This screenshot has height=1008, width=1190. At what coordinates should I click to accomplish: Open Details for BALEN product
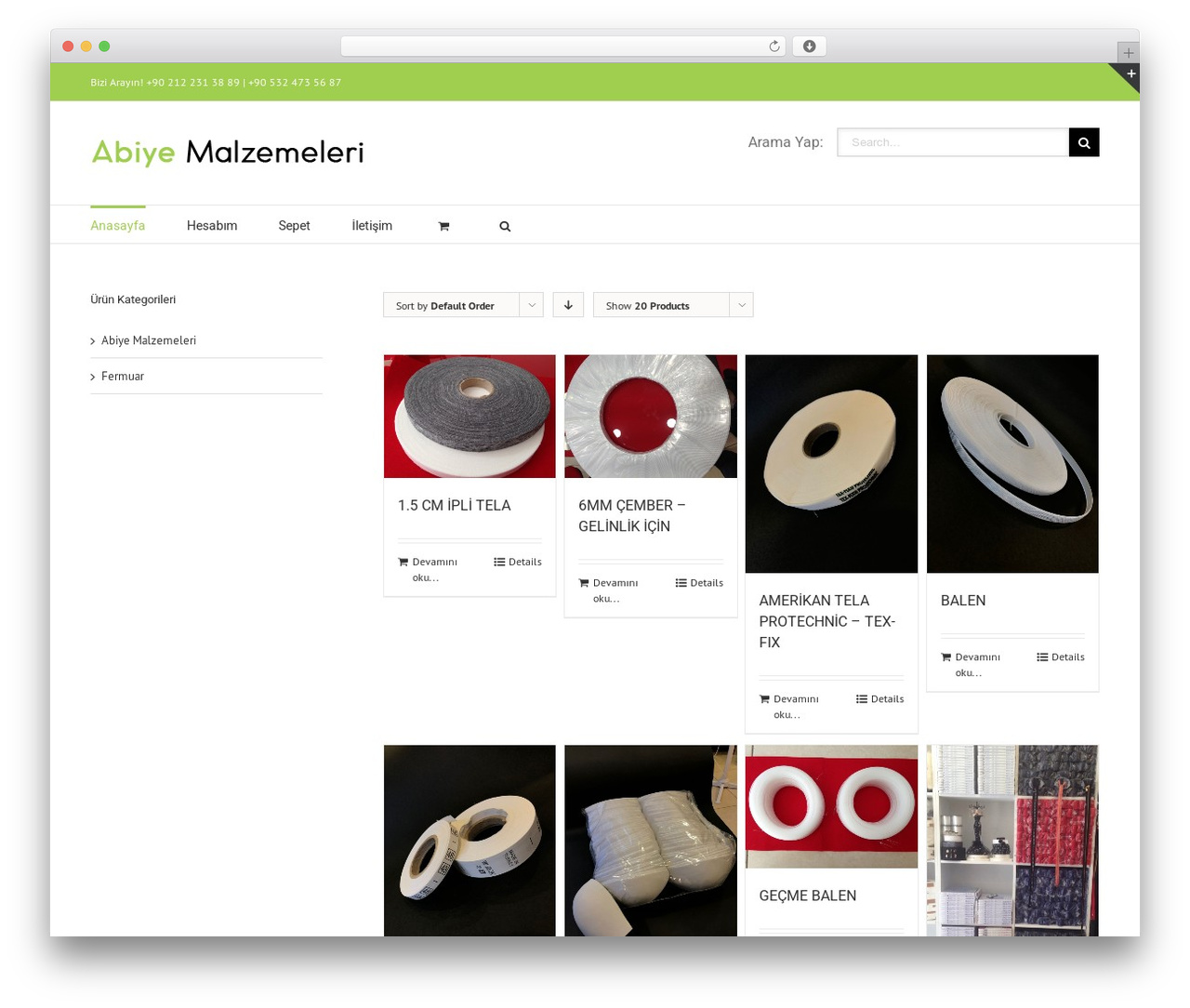pos(1061,657)
